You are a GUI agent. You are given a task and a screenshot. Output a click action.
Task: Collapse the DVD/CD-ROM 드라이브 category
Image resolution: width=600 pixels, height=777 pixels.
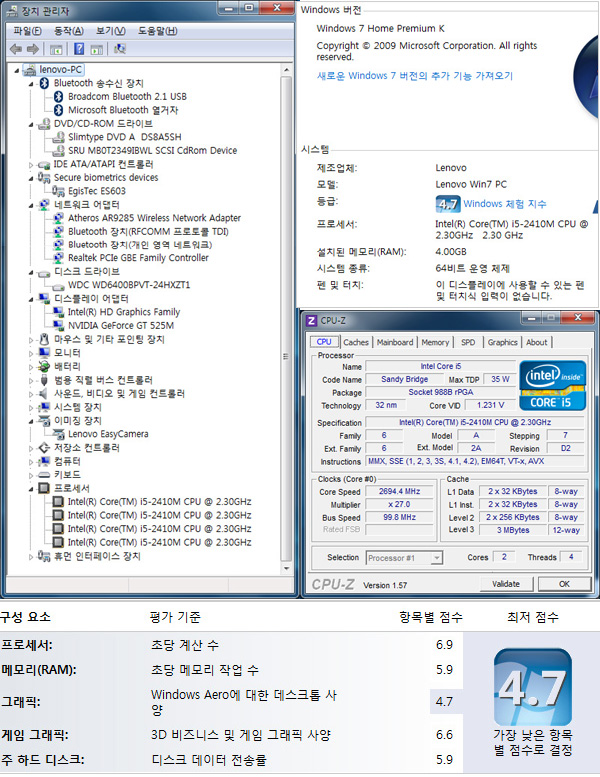pyautogui.click(x=31, y=124)
